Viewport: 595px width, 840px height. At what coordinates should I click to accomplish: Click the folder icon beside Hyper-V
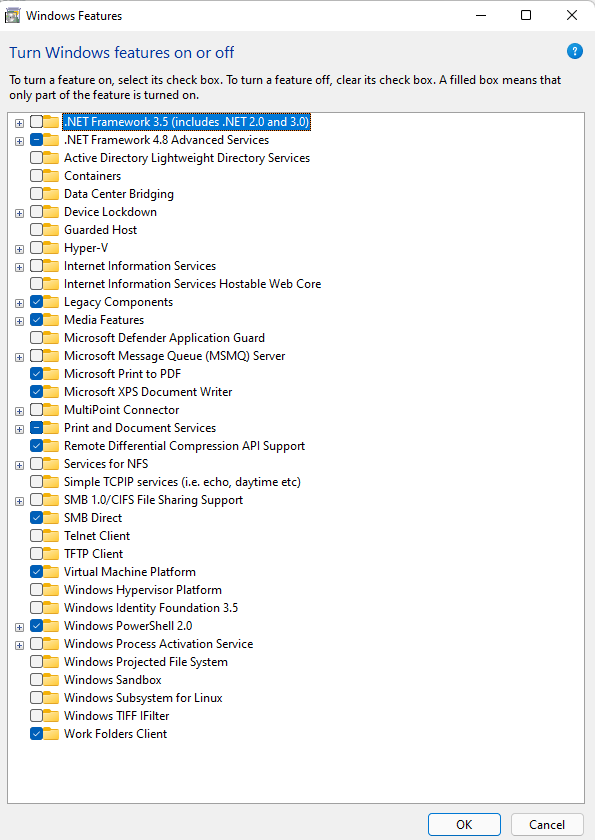tap(51, 248)
